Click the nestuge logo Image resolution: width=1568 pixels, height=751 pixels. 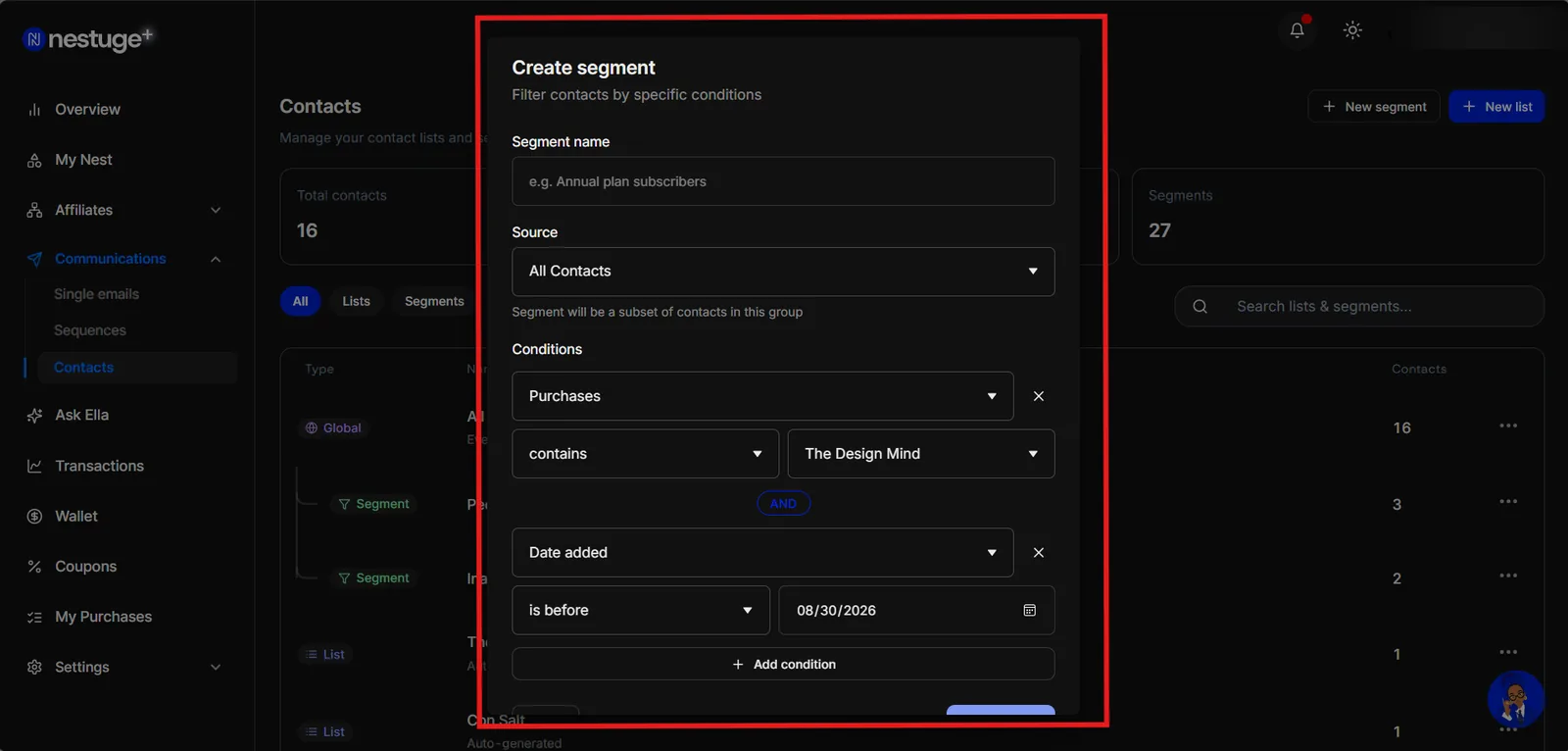(88, 38)
